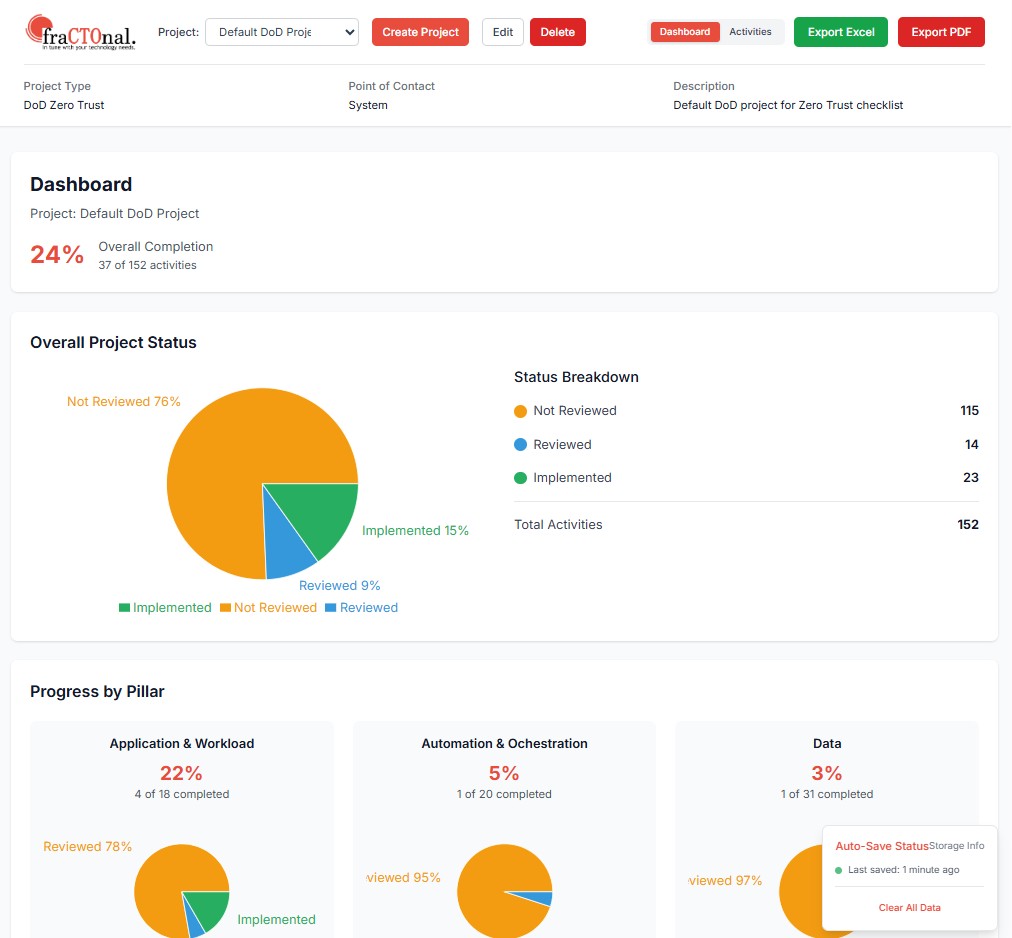Toggle the Reviewed series in the pie legend

point(361,607)
